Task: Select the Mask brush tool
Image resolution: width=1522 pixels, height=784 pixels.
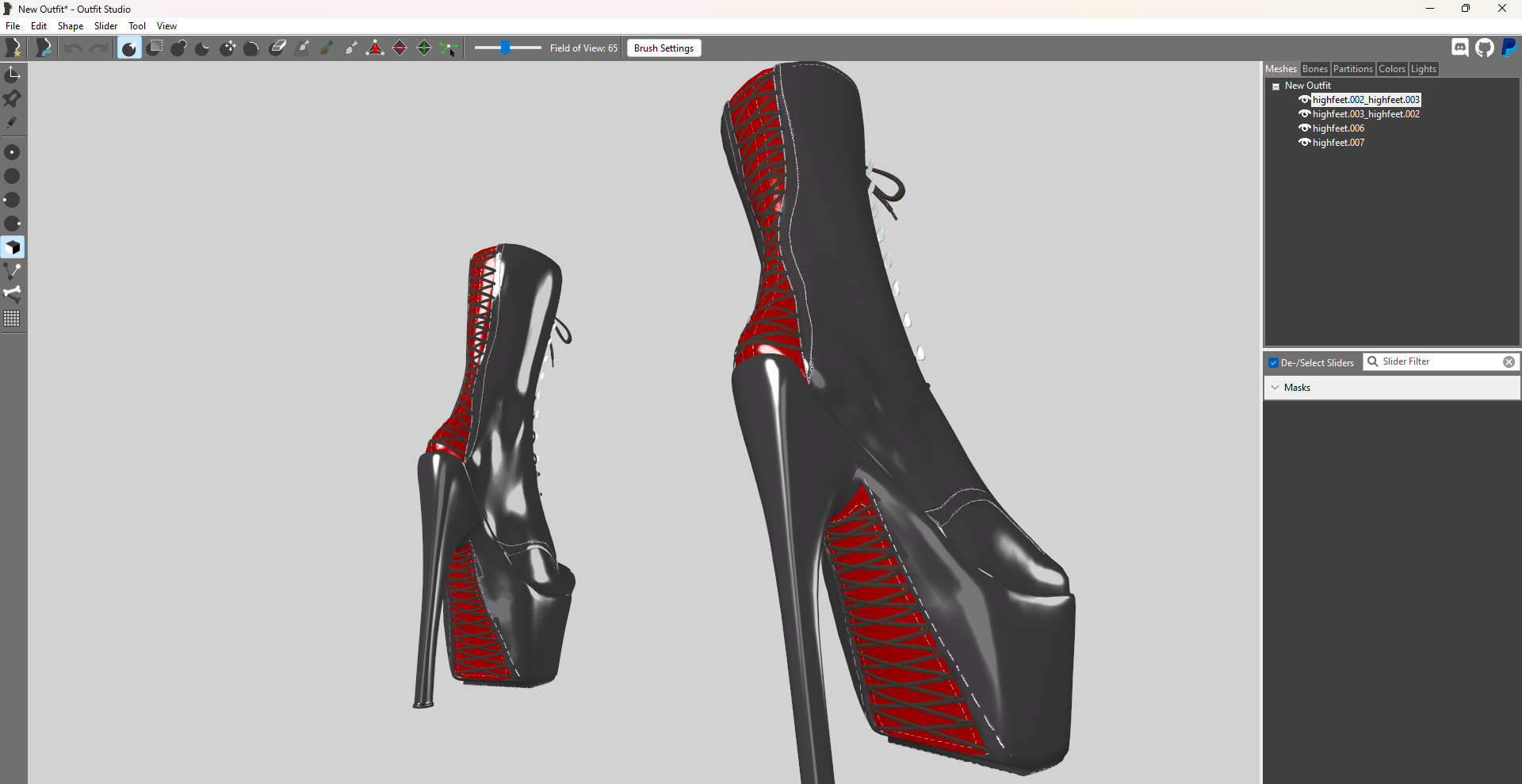Action: pos(155,48)
